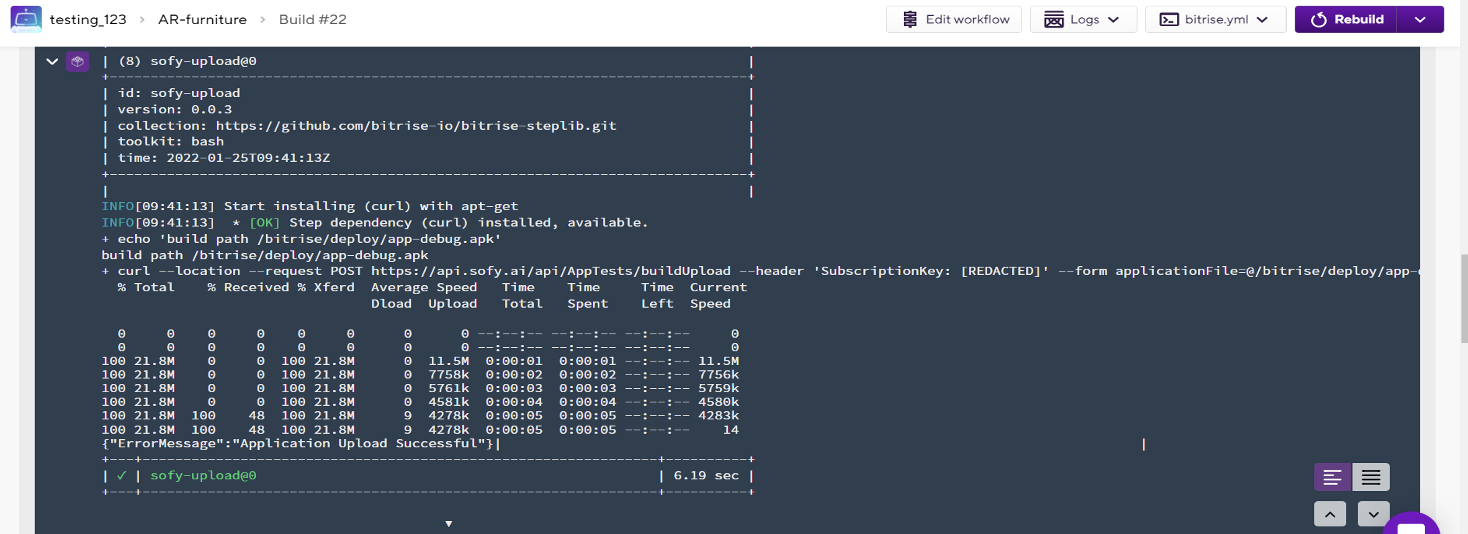Switch to unwrapped log lines view

pyautogui.click(x=1371, y=478)
